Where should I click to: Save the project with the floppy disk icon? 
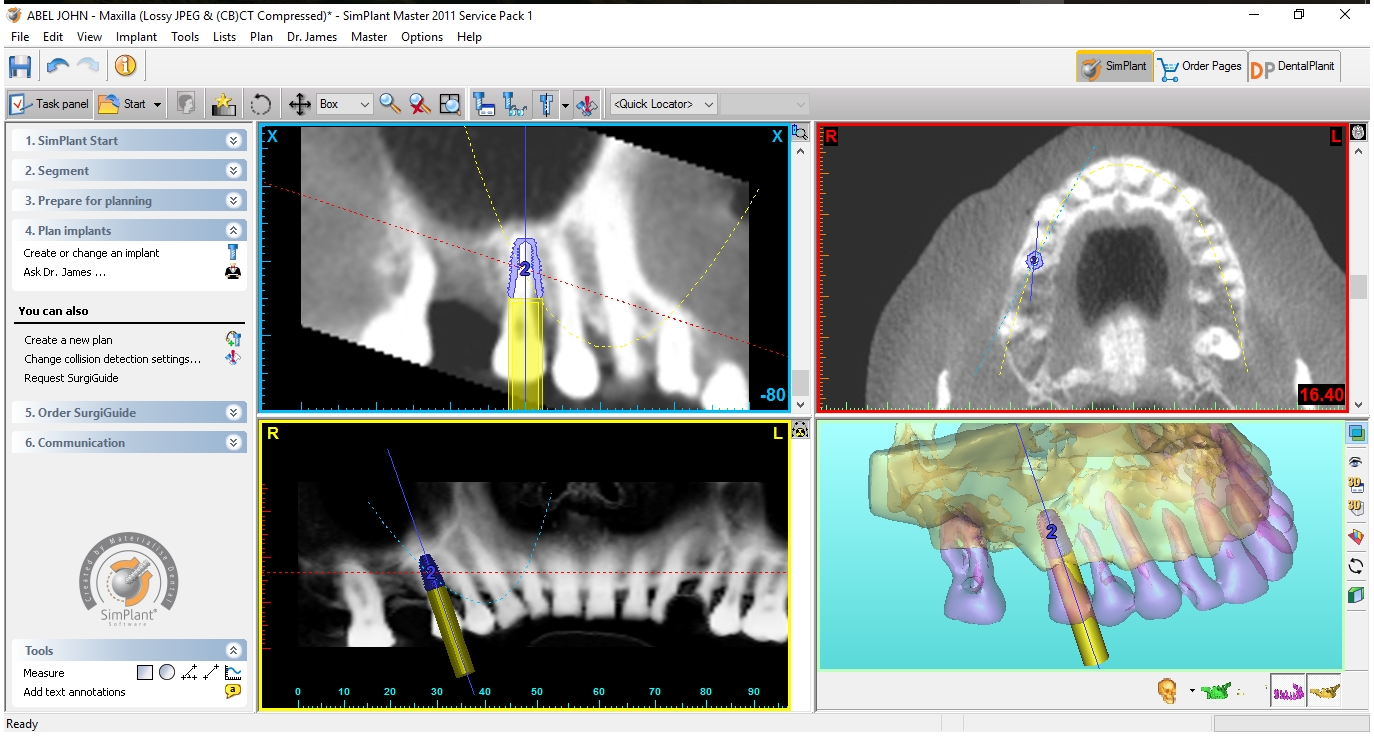tap(20, 67)
